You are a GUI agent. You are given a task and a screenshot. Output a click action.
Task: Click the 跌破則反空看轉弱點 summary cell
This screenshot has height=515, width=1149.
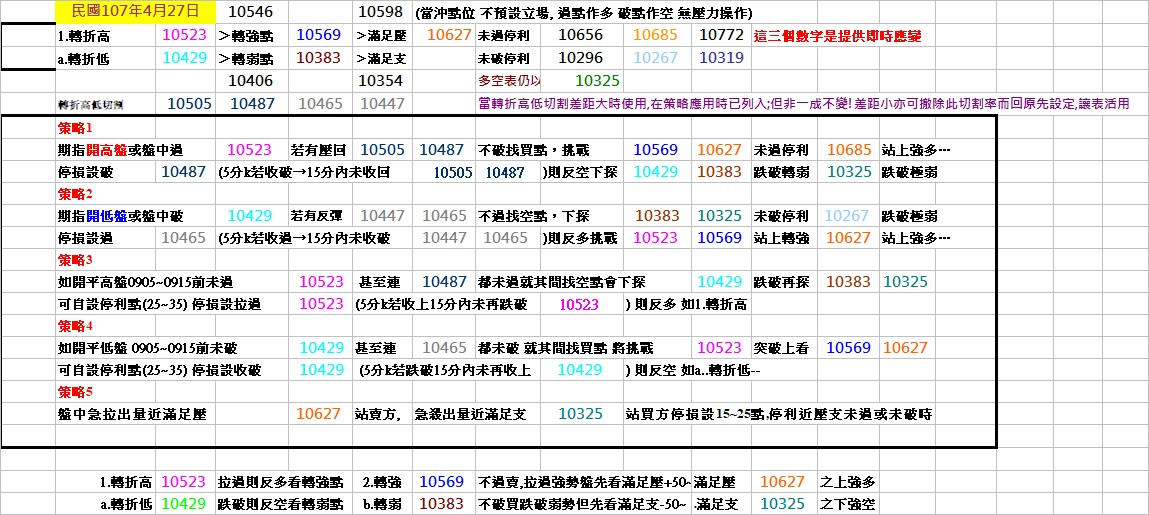click(x=280, y=505)
